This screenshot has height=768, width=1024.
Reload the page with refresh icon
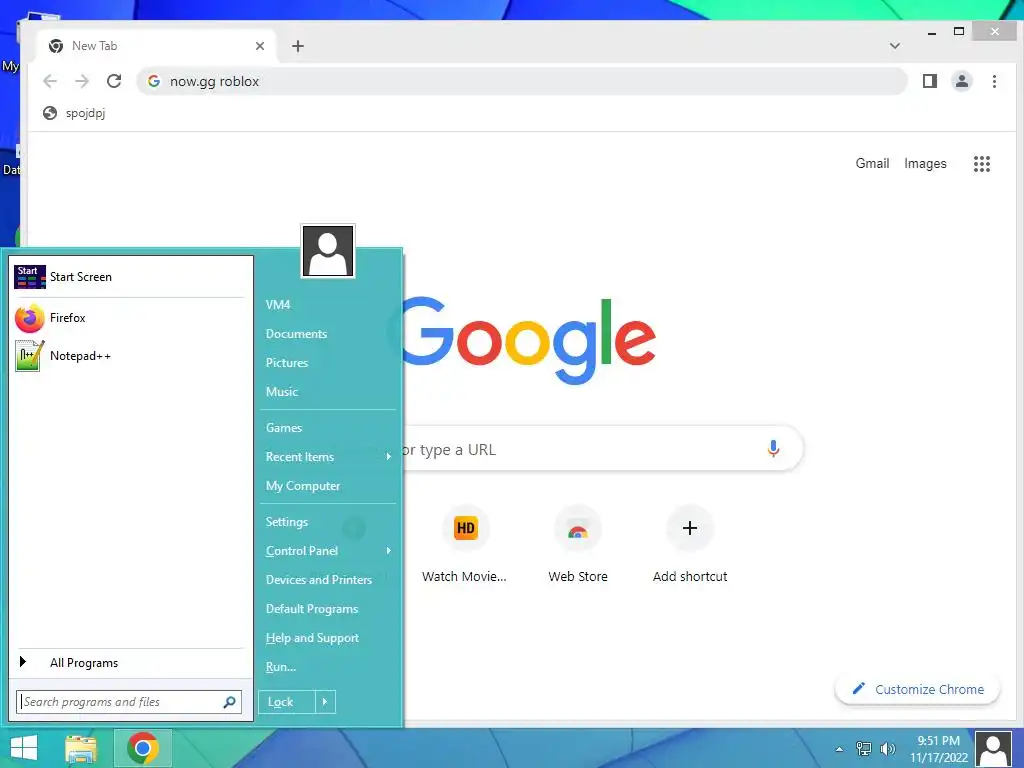click(x=114, y=81)
